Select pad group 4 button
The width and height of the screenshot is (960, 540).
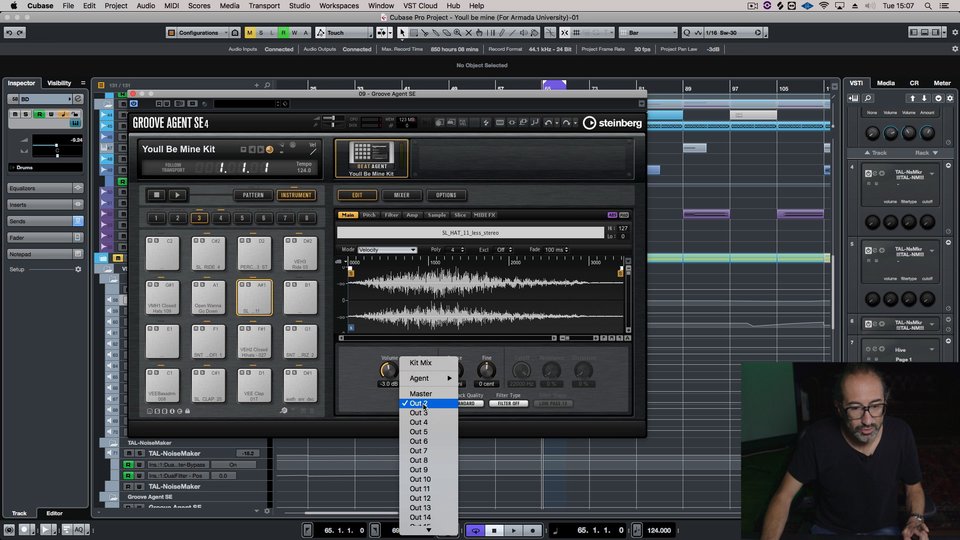click(220, 218)
